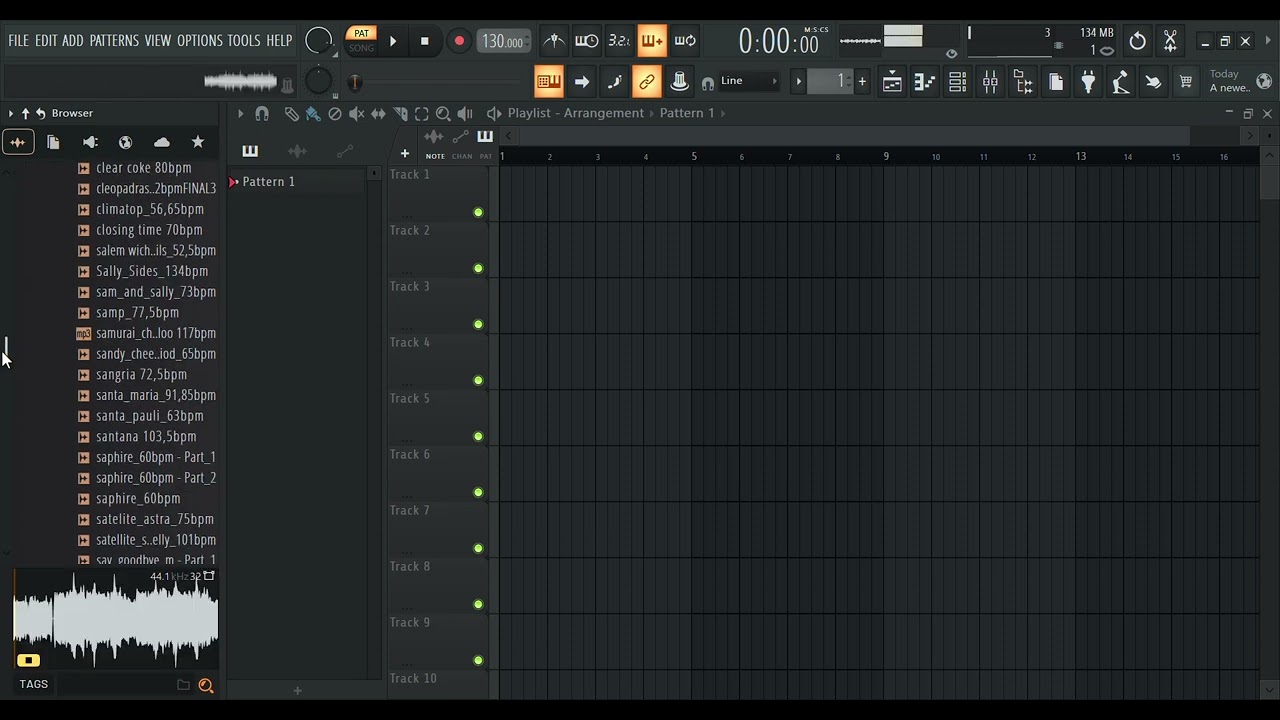Select the Draw pencil tool in Playlist
1280x720 pixels.
[291, 114]
